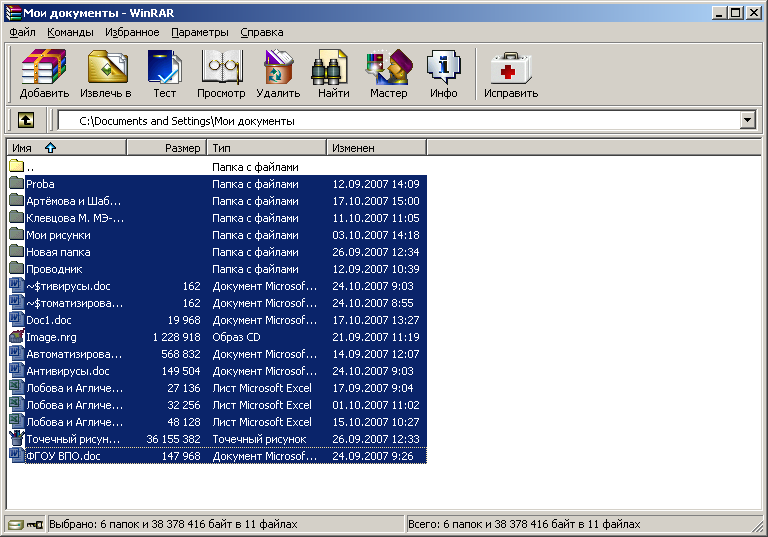Open the Справка menu
This screenshot has width=768, height=537.
tap(262, 32)
